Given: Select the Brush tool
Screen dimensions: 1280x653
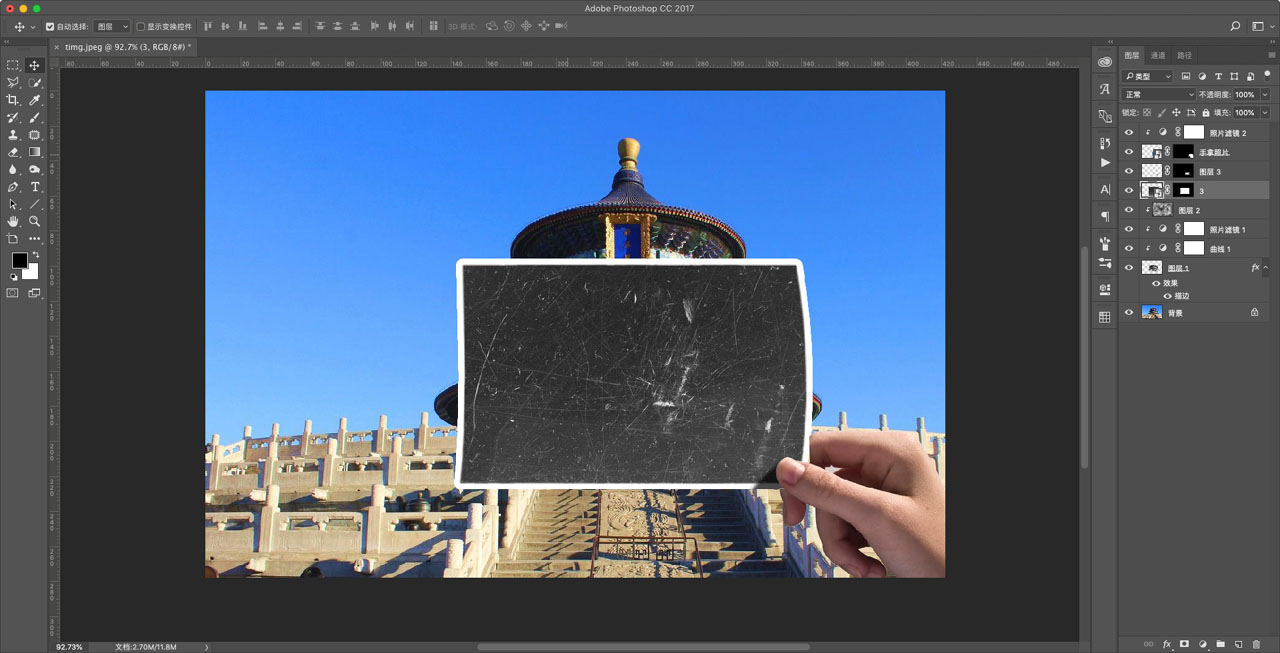Looking at the screenshot, I should point(35,118).
